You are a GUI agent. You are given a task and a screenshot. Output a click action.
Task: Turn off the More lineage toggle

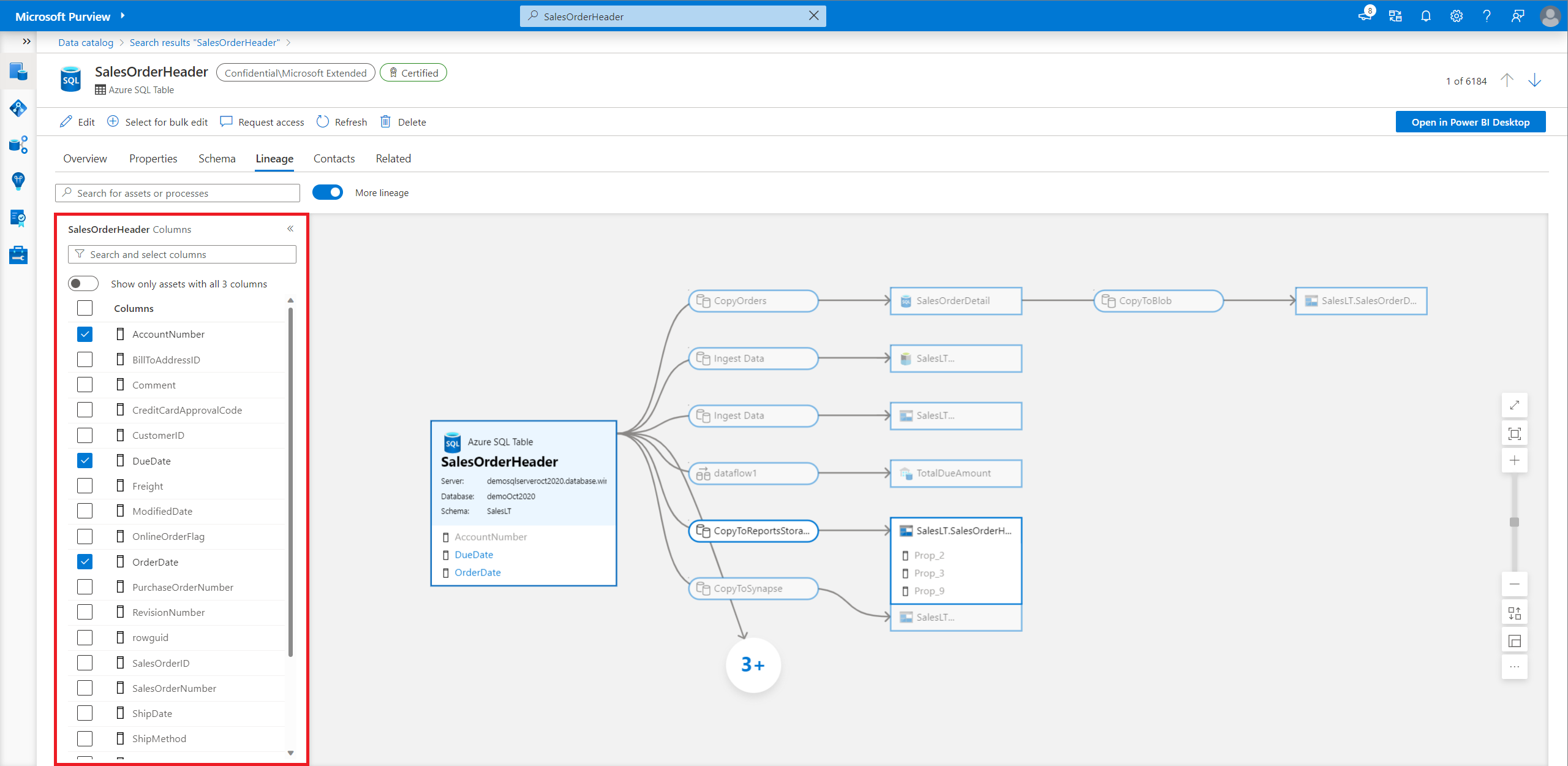(328, 192)
